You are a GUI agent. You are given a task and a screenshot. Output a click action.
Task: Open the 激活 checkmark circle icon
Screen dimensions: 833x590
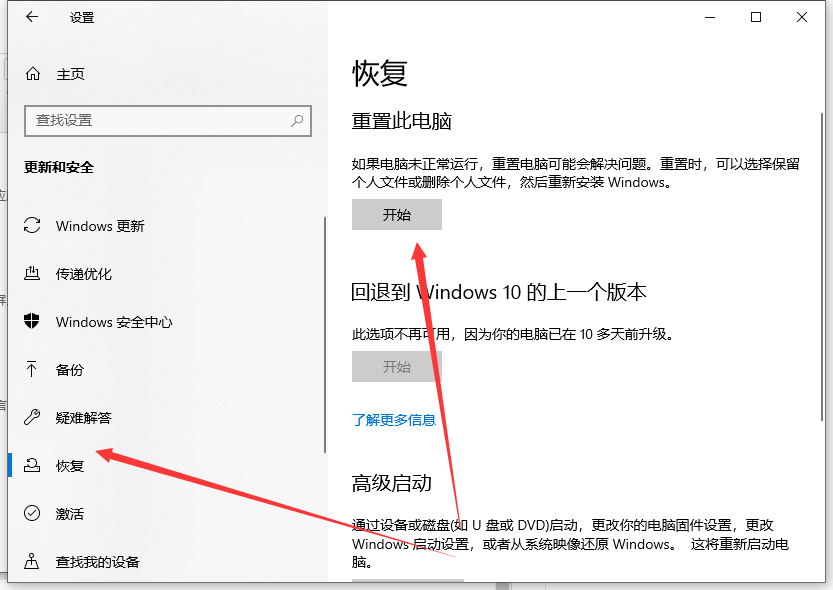click(33, 514)
